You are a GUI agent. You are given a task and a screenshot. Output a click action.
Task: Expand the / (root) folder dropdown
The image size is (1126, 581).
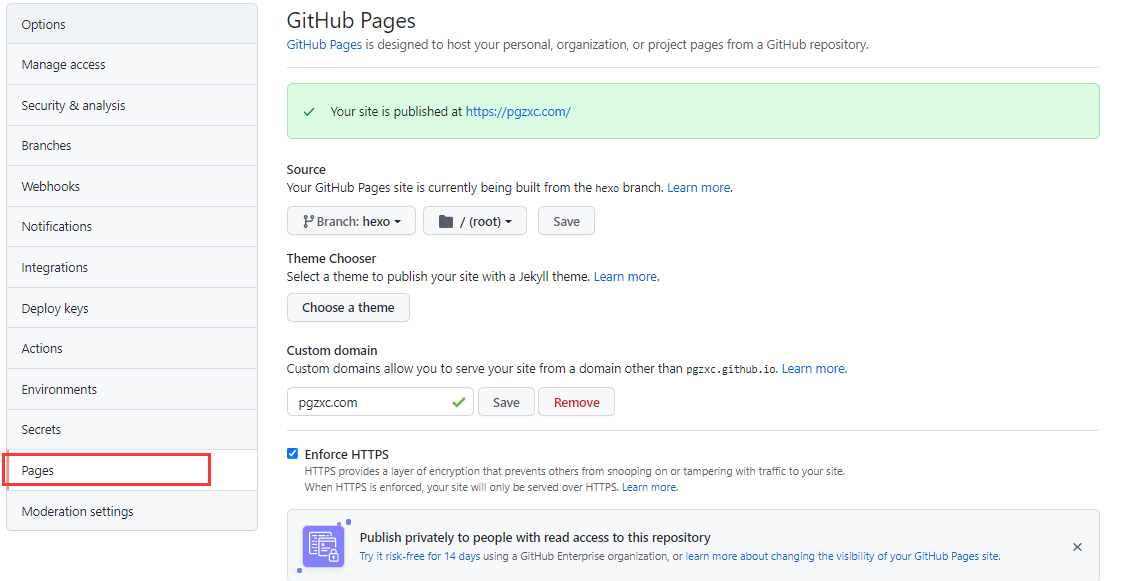(x=475, y=221)
